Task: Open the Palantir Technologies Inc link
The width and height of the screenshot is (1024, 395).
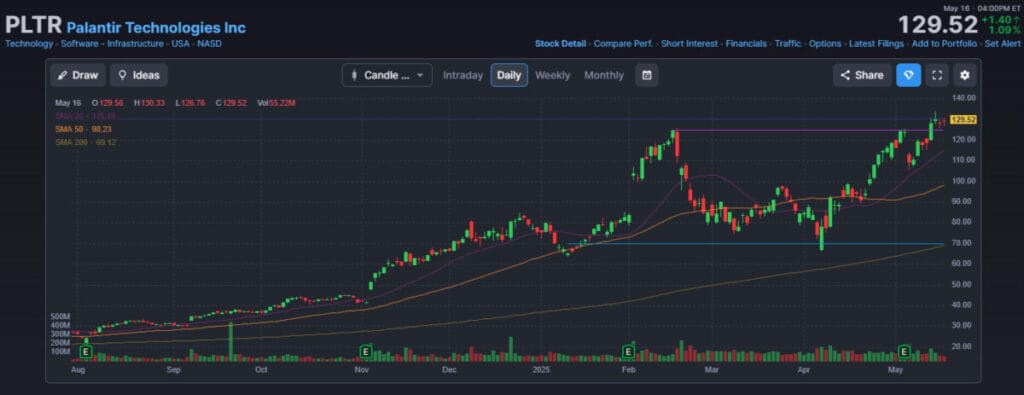Action: pyautogui.click(x=156, y=28)
